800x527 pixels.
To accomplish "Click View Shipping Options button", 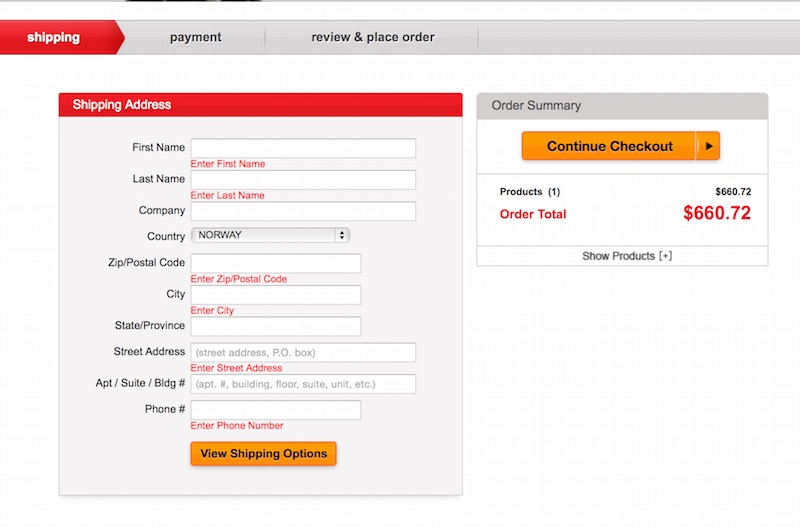I will tap(263, 454).
